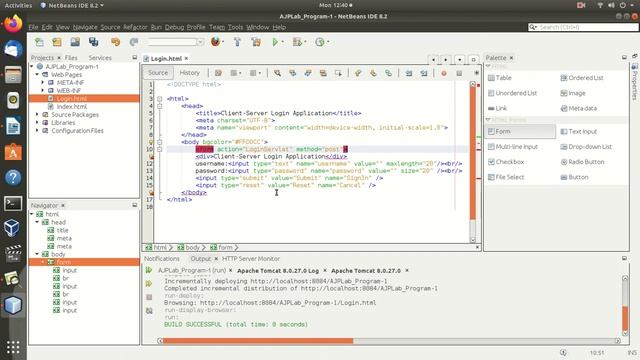Open the Properties side panel tab
The image size is (640, 360).
coord(634,82)
